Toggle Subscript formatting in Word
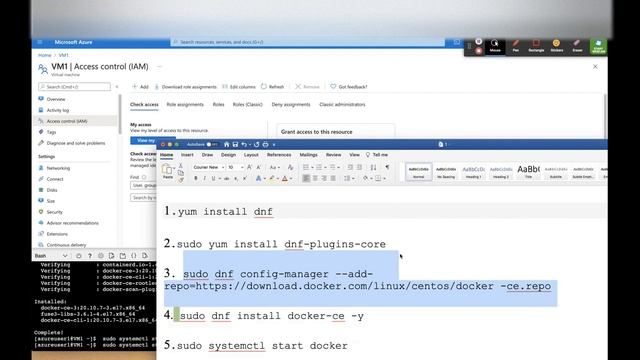The width and height of the screenshot is (640, 360). 236,178
